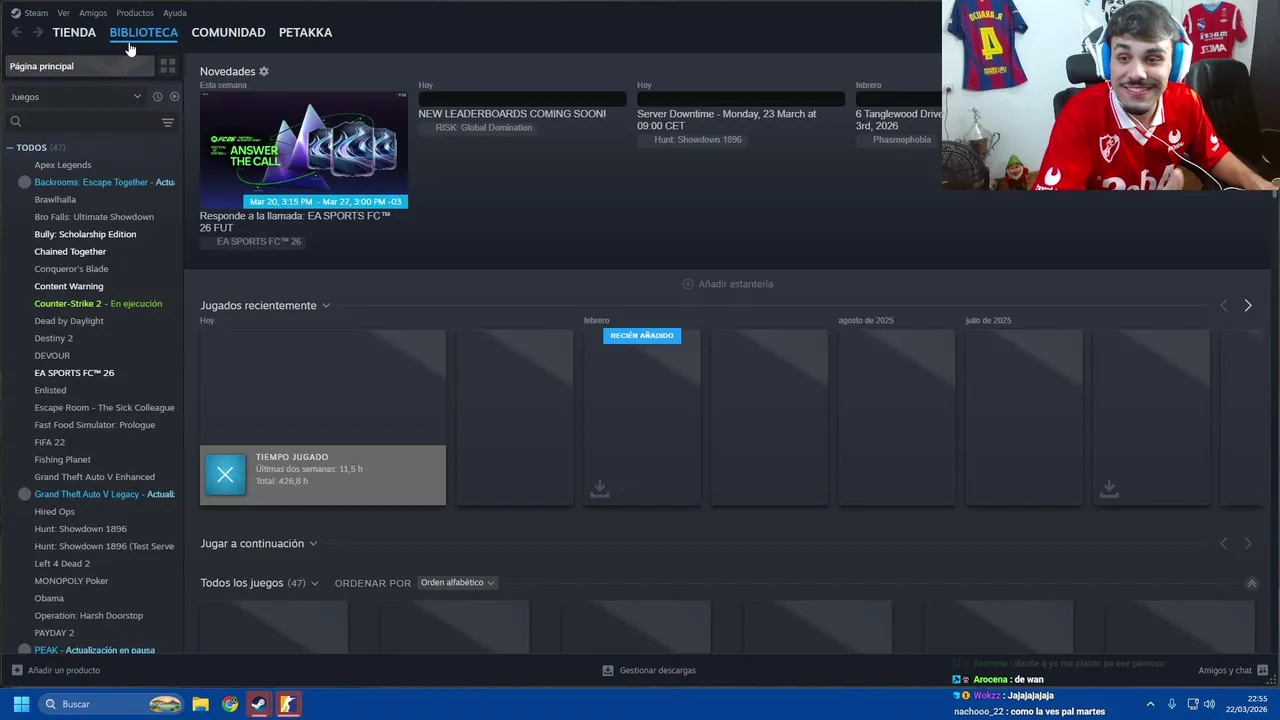The image size is (1280, 720).
Task: Filter by ready-to-play games icon
Action: click(174, 97)
